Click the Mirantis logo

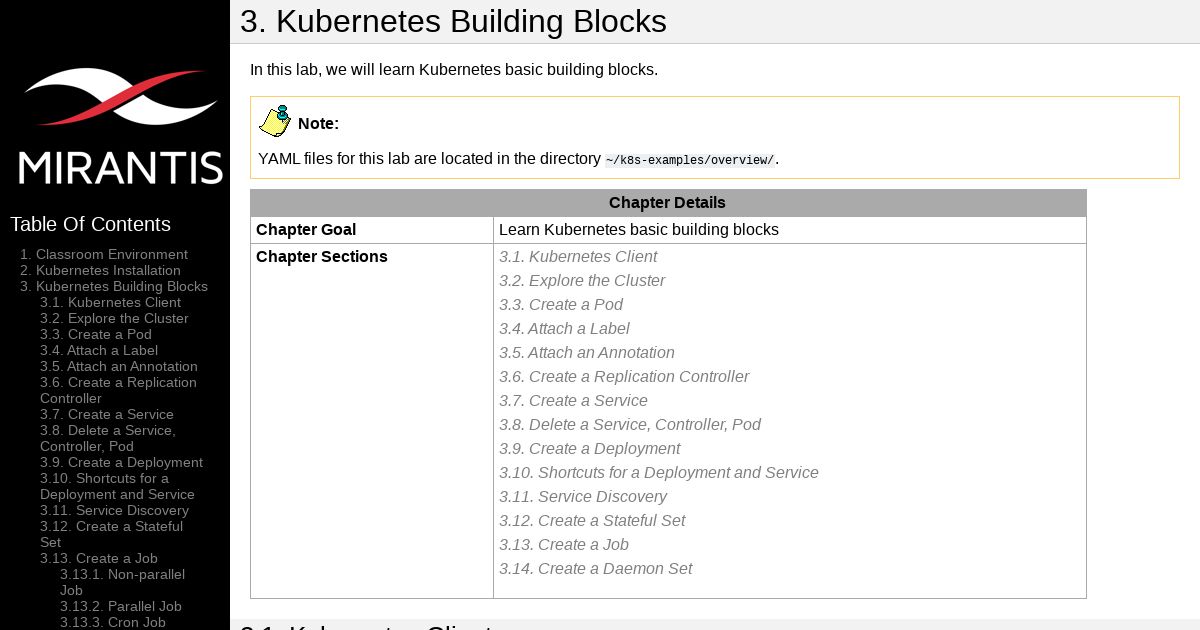(120, 125)
